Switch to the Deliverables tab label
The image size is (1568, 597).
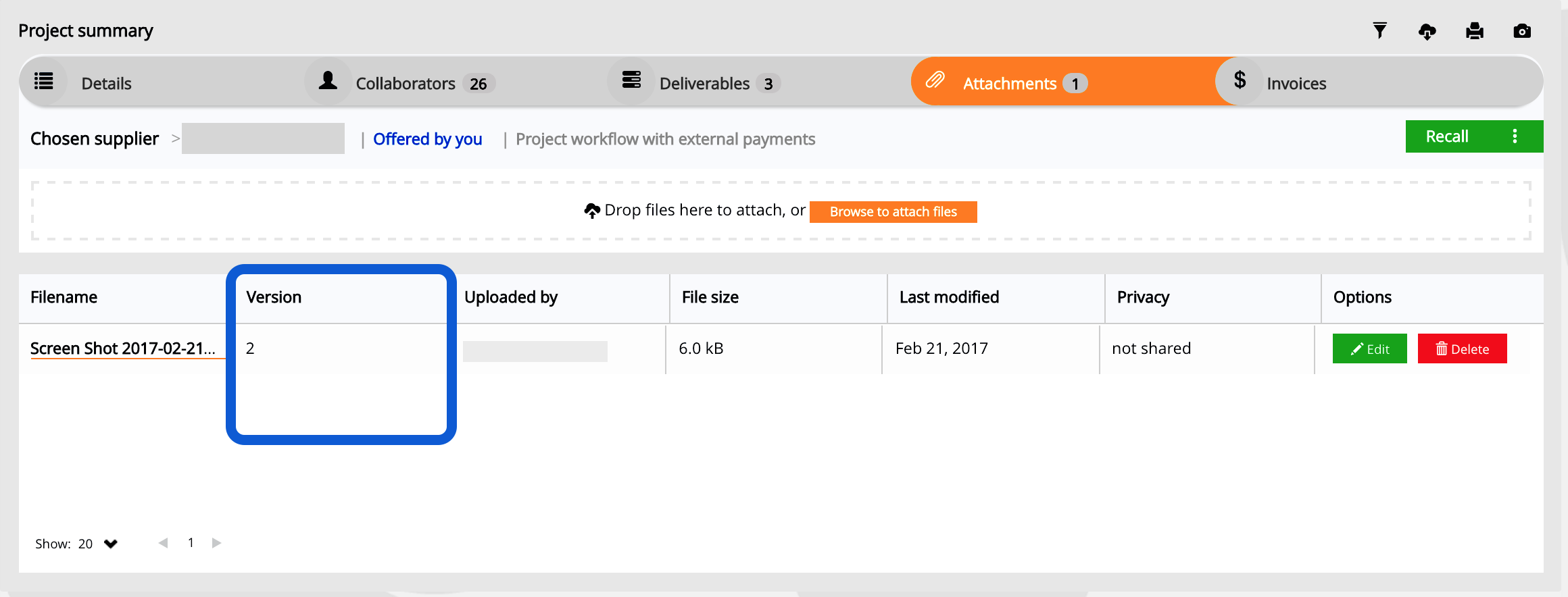pyautogui.click(x=704, y=84)
